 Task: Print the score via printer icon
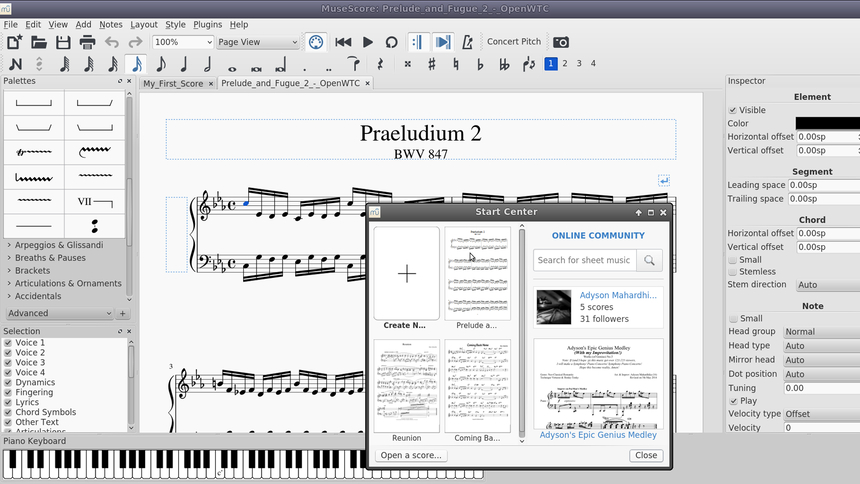[87, 42]
